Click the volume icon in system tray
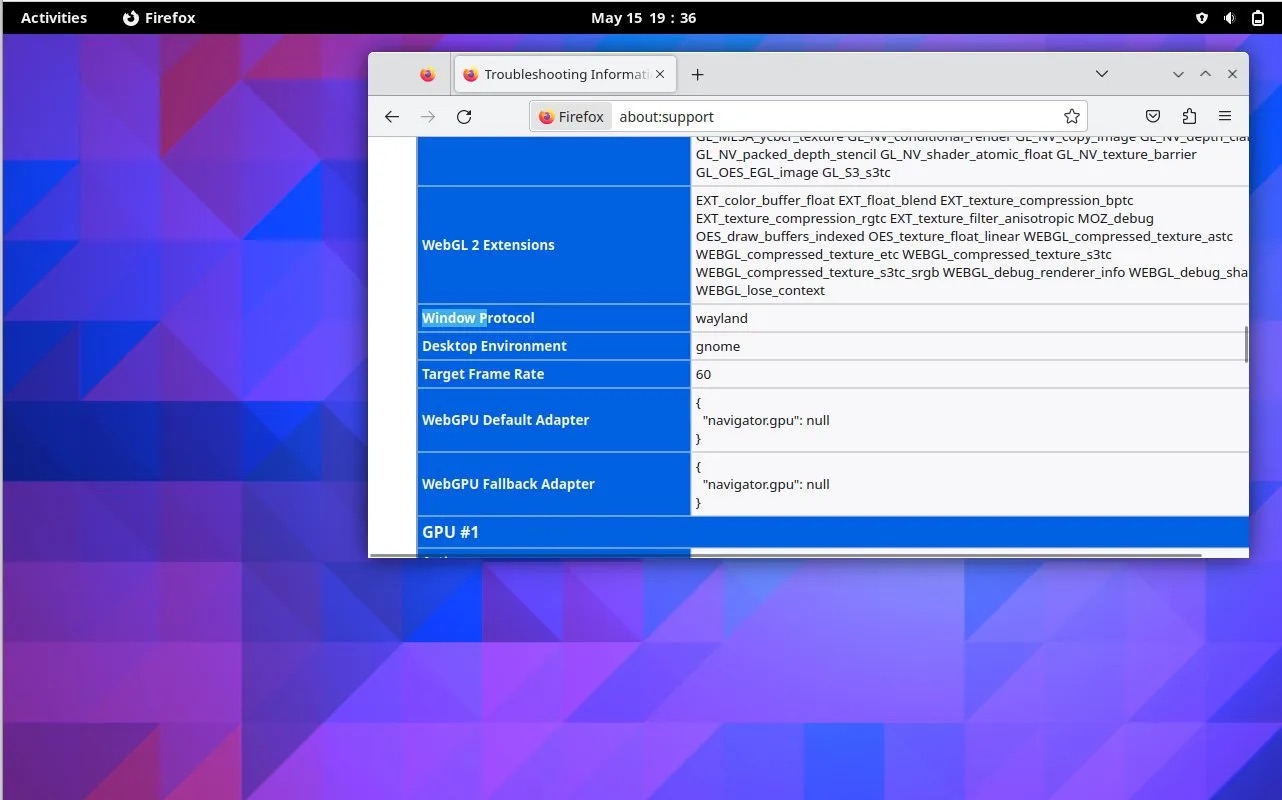1282x800 pixels. point(1229,17)
